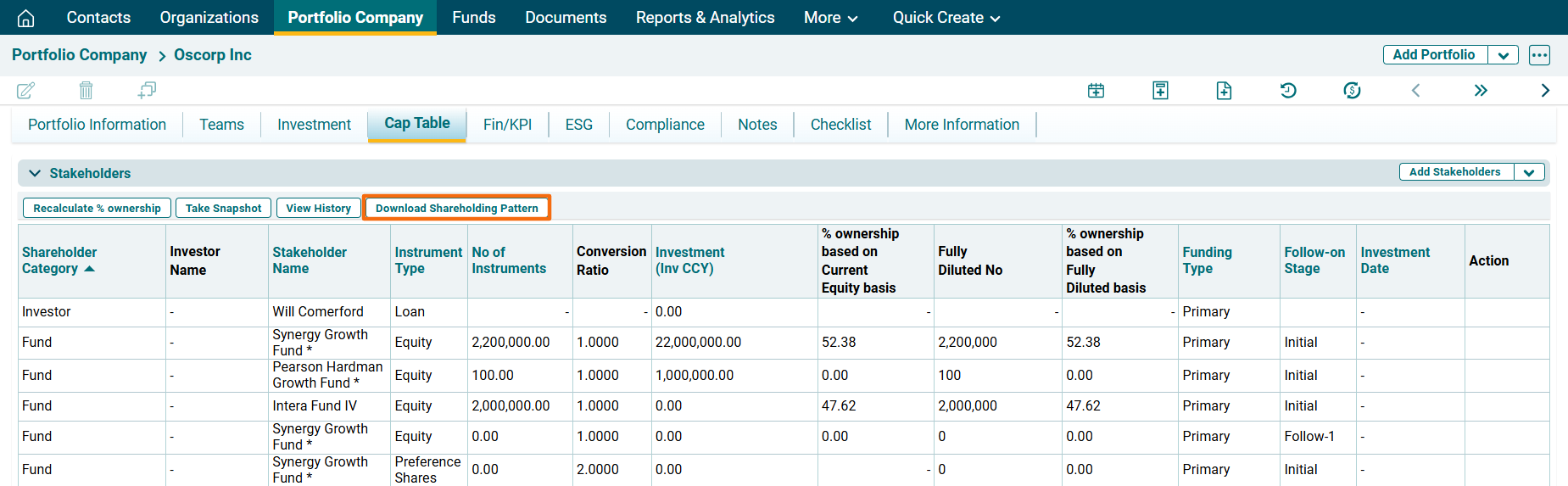Open the three-dot more options button

1539,55
